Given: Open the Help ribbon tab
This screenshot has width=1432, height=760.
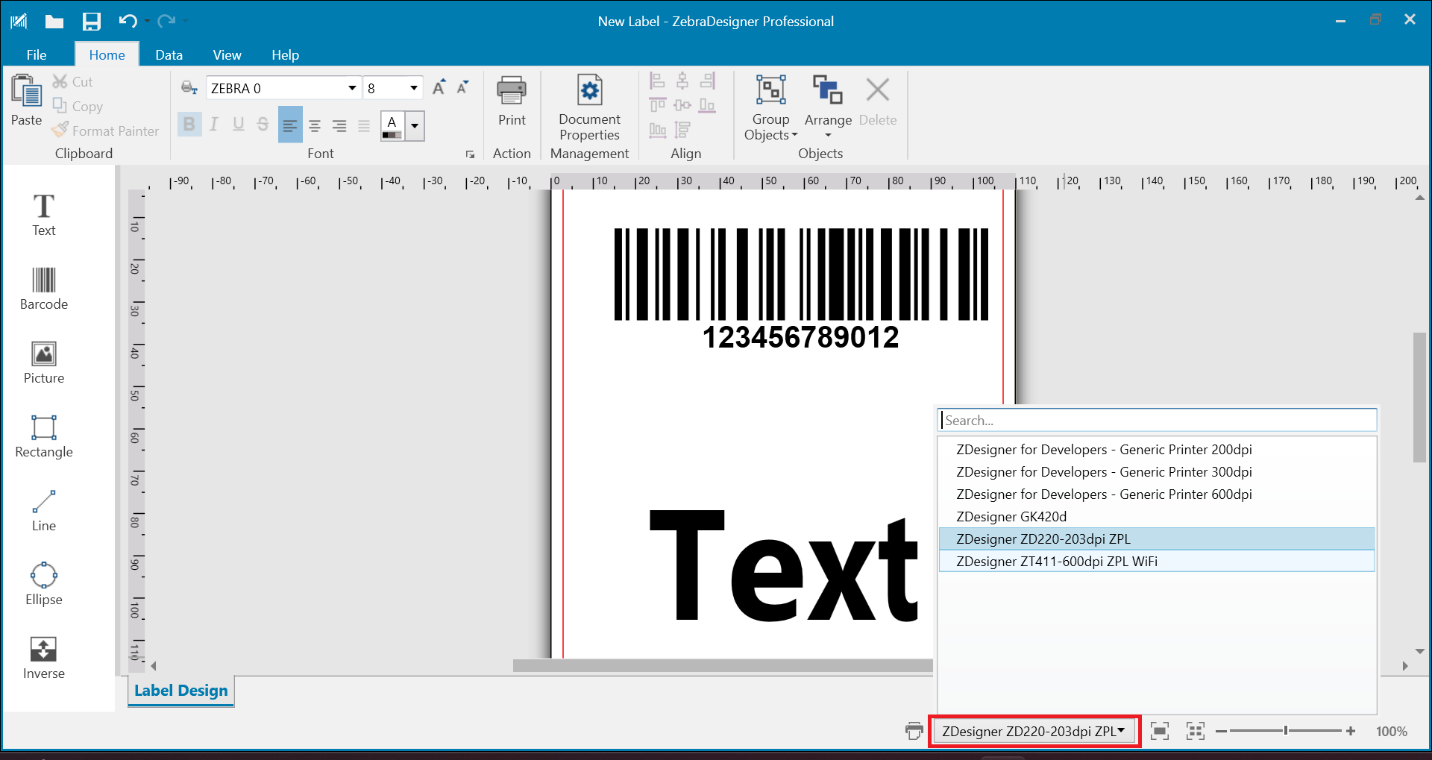Looking at the screenshot, I should (x=285, y=55).
